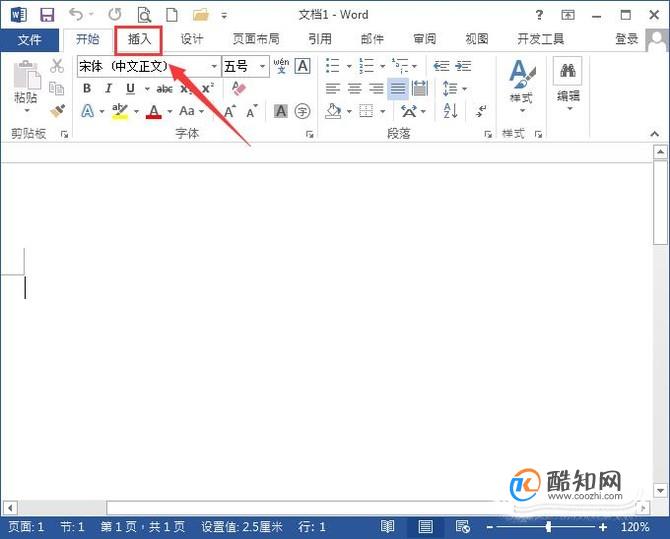
Task: Toggle superscript x² formatting
Action: pyautogui.click(x=208, y=88)
